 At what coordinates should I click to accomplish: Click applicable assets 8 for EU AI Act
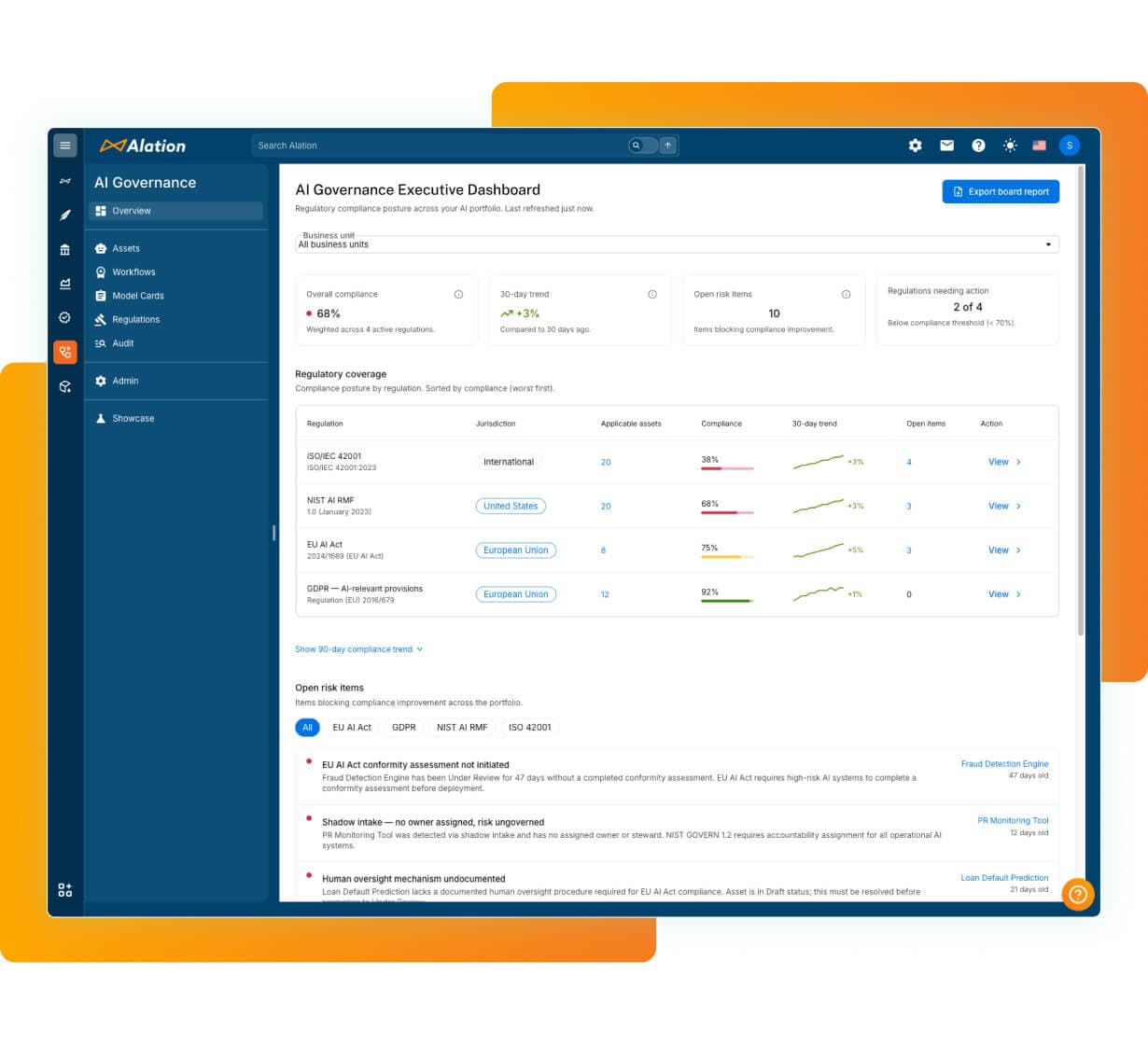pos(603,550)
